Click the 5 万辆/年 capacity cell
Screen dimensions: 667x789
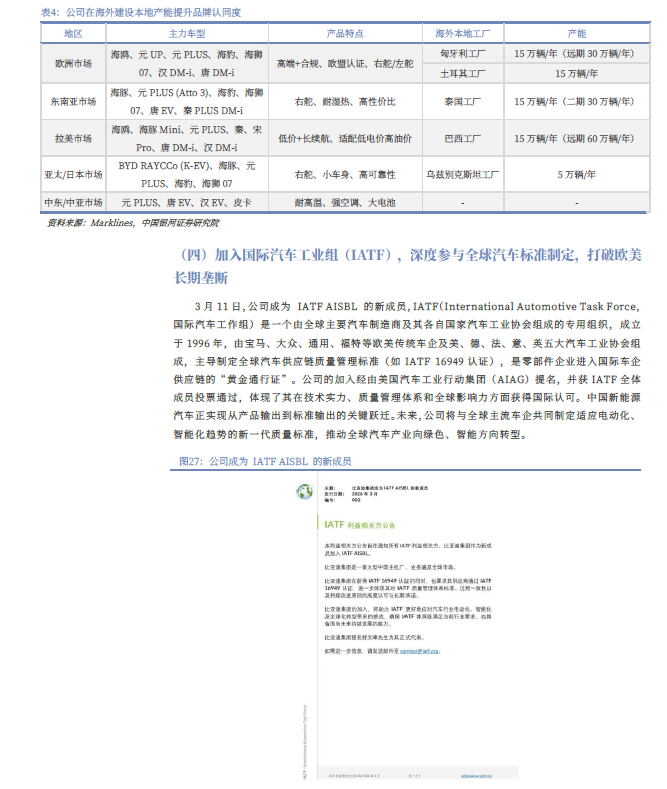577,175
